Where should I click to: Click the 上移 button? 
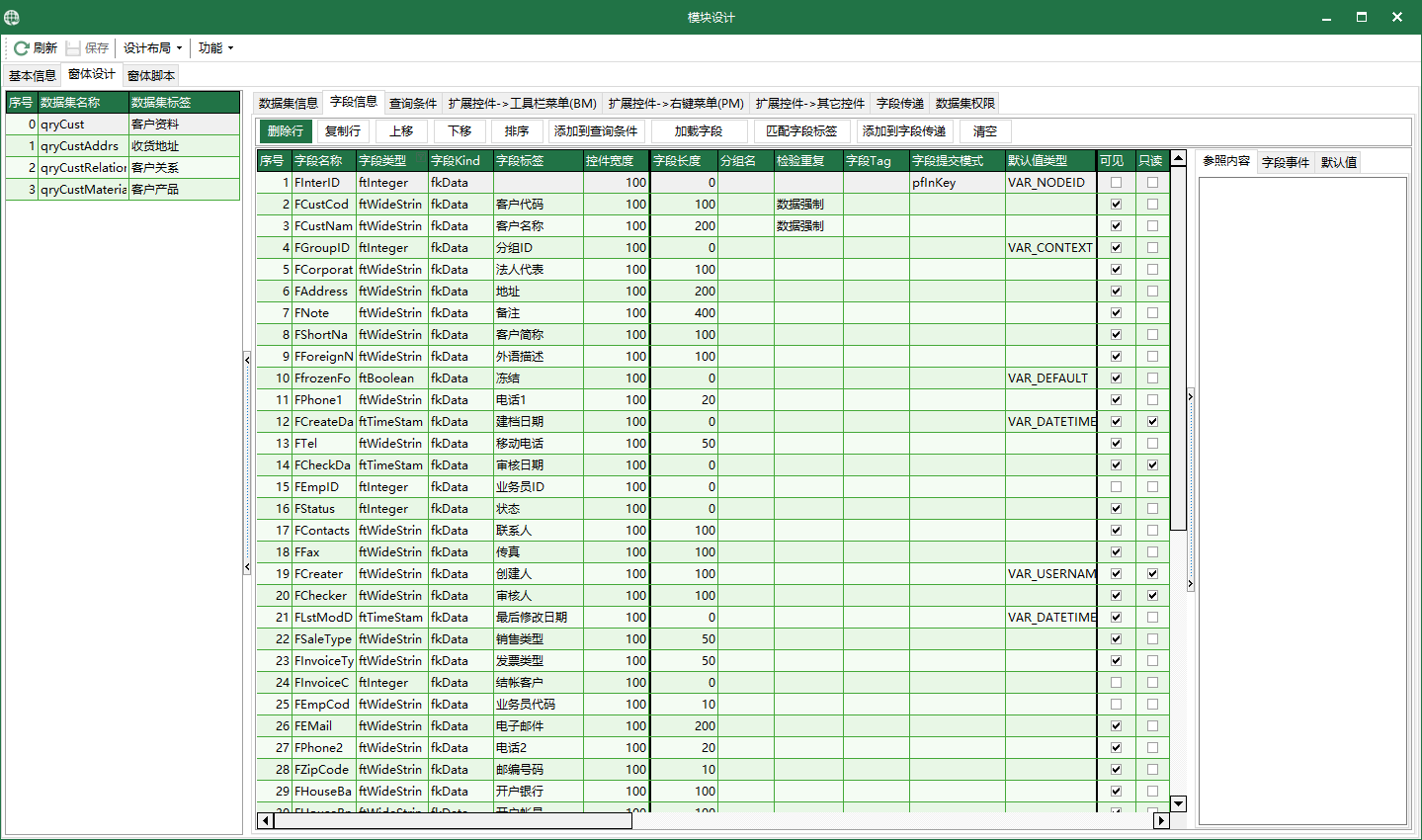[x=401, y=130]
